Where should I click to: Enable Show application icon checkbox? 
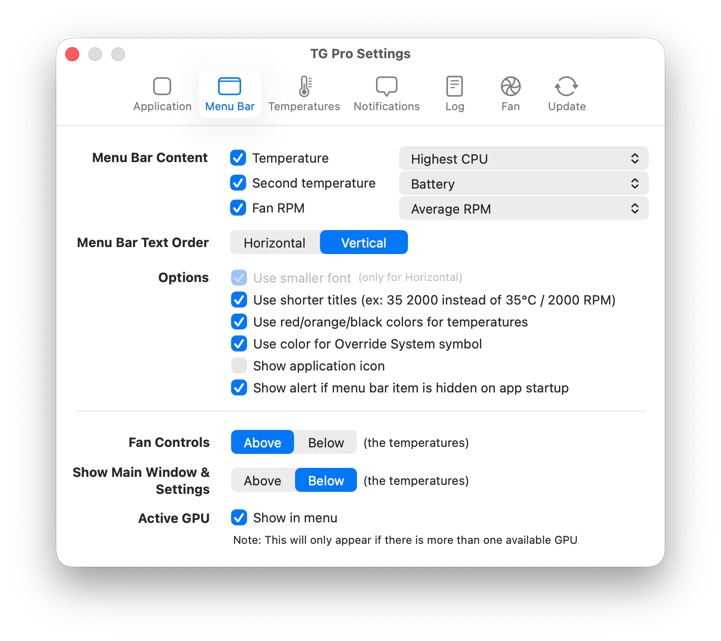pyautogui.click(x=239, y=366)
